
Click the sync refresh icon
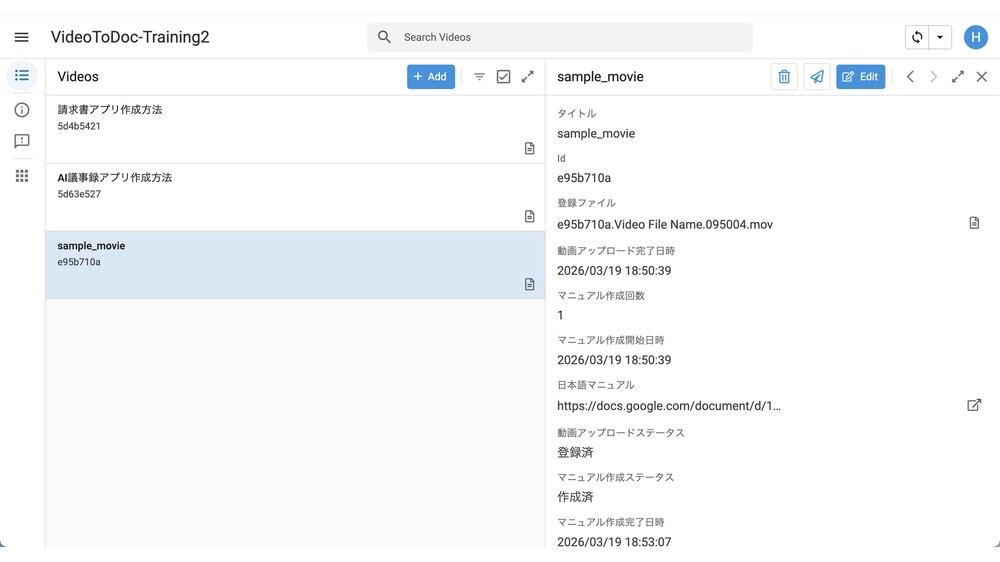pyautogui.click(x=917, y=37)
